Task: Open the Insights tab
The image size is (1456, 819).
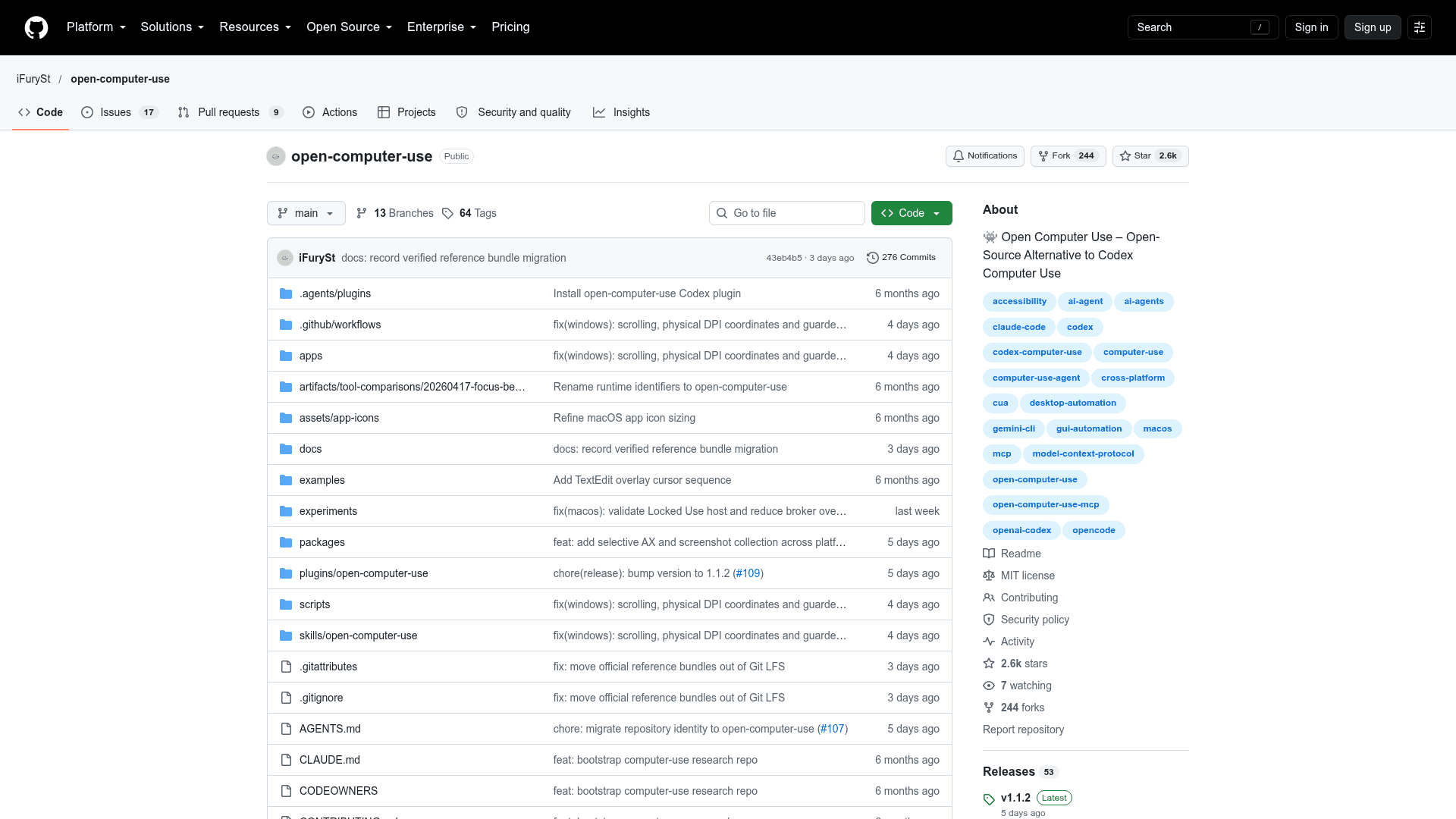Action: [622, 112]
